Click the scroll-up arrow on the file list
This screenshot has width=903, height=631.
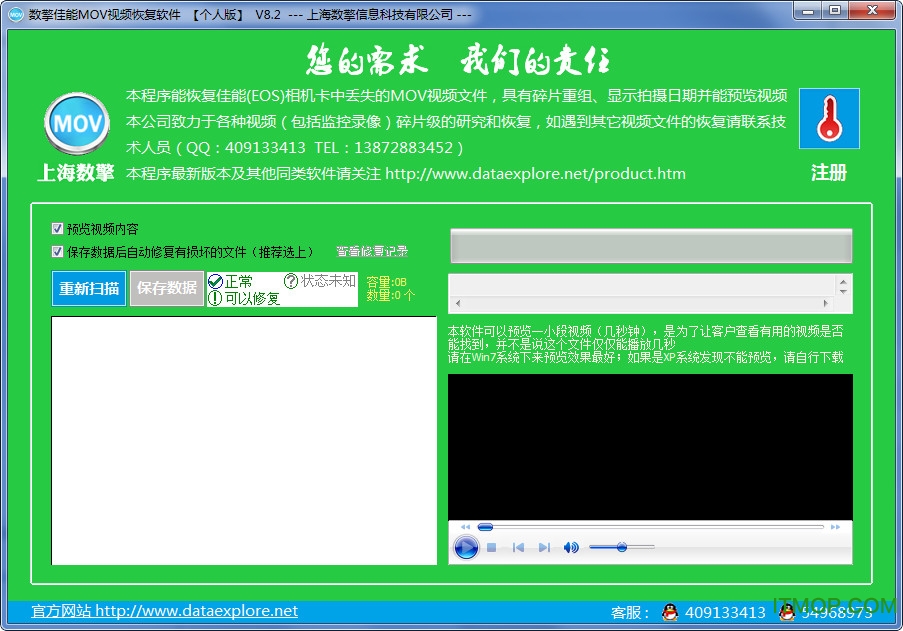(x=843, y=282)
